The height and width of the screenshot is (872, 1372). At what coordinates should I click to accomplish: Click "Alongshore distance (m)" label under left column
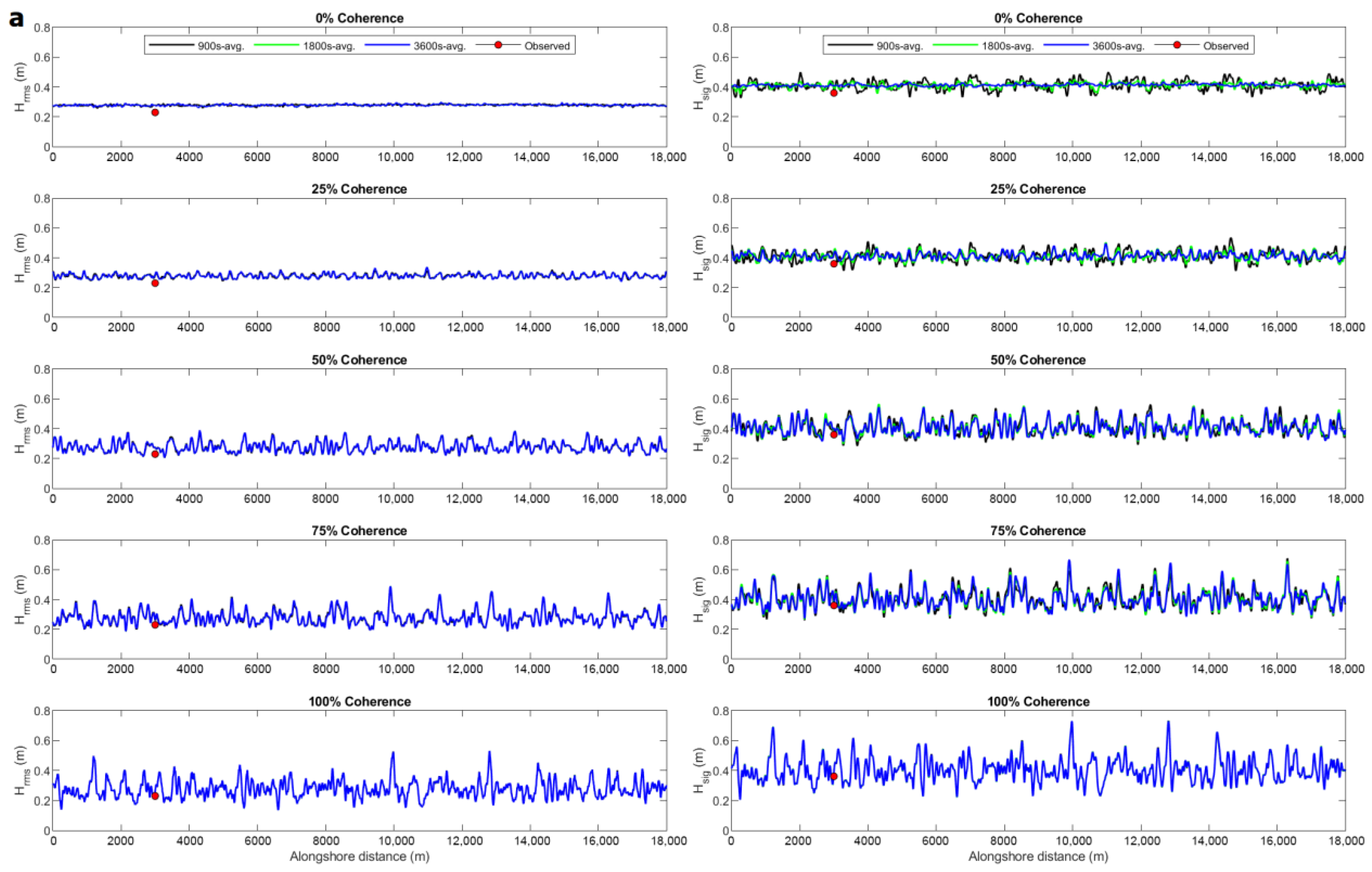coord(359,856)
